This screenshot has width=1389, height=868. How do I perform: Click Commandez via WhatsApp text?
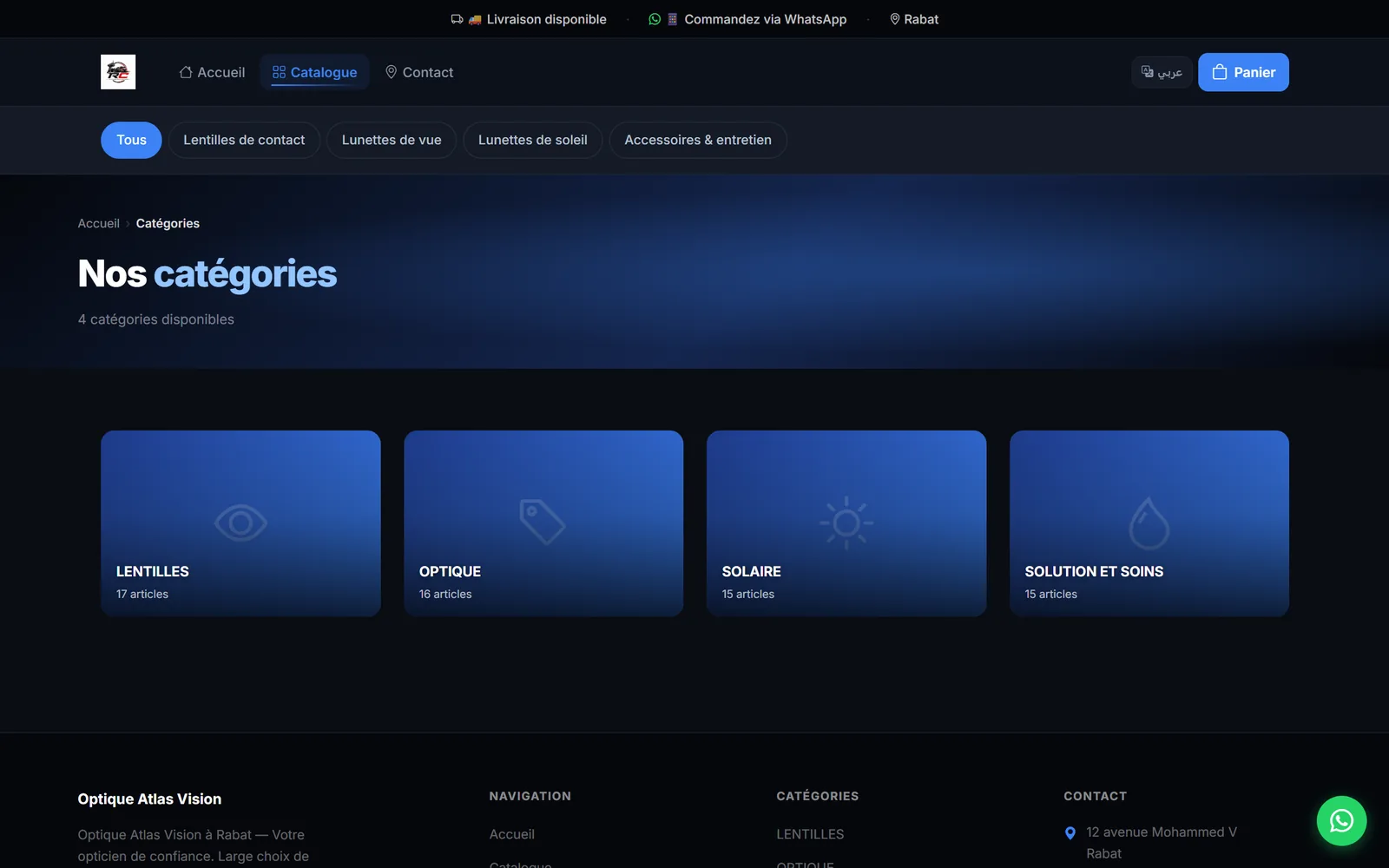point(766,19)
